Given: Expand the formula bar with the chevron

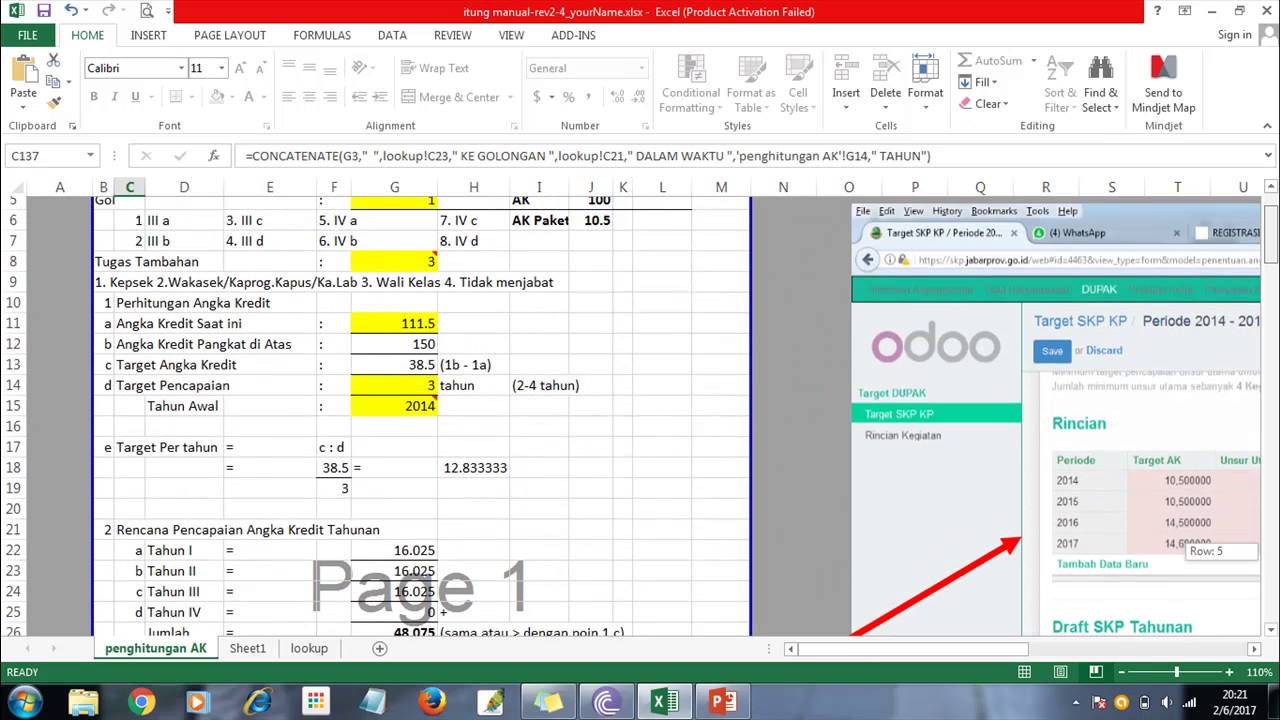Looking at the screenshot, I should [x=1268, y=156].
